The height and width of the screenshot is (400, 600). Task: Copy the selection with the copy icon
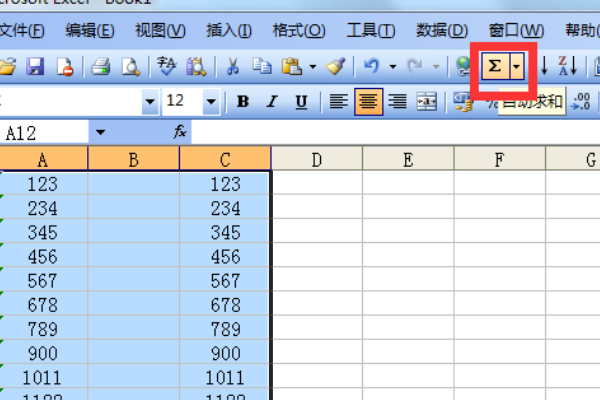(262, 67)
